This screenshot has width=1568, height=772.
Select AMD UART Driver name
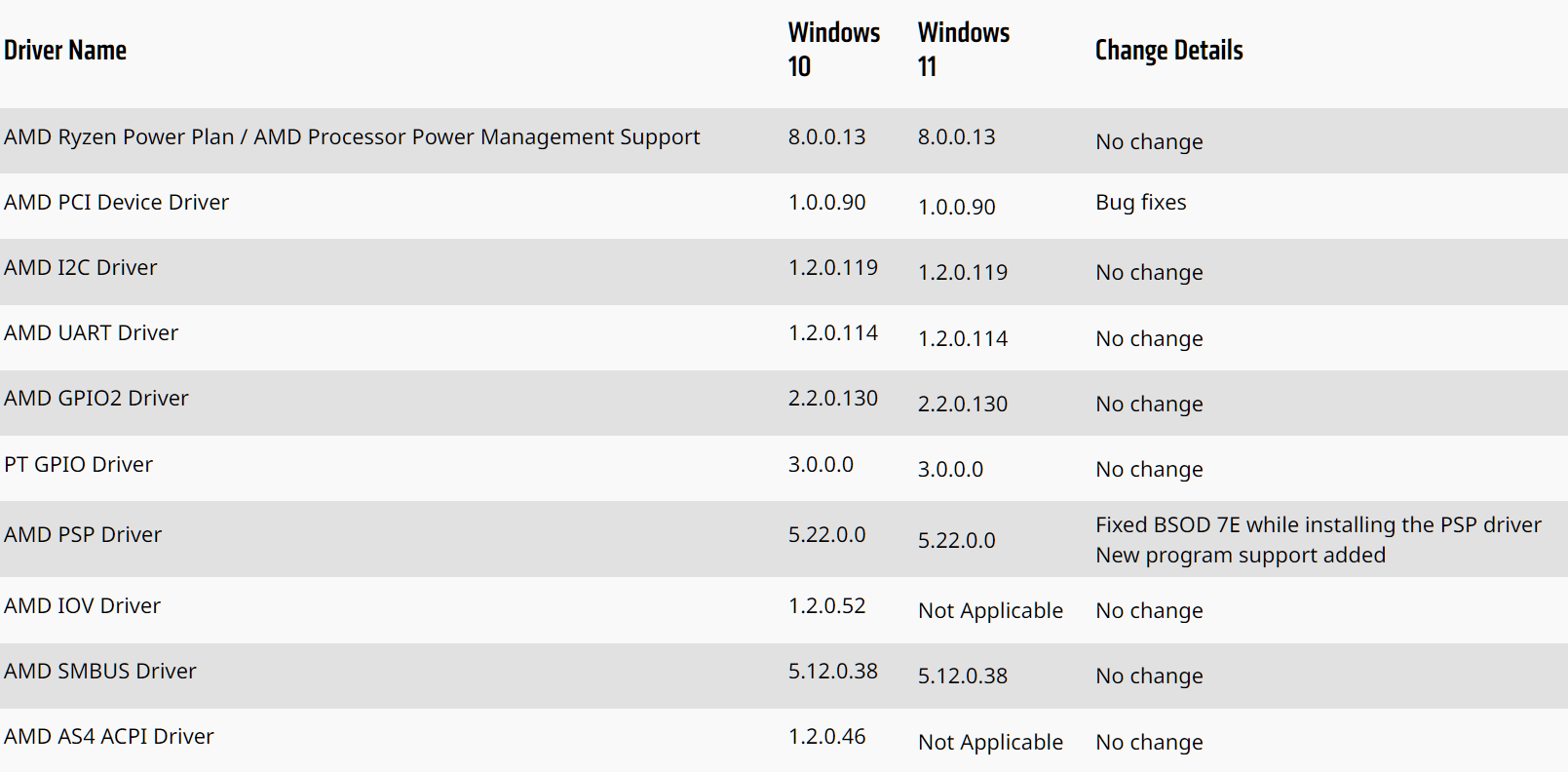[92, 333]
